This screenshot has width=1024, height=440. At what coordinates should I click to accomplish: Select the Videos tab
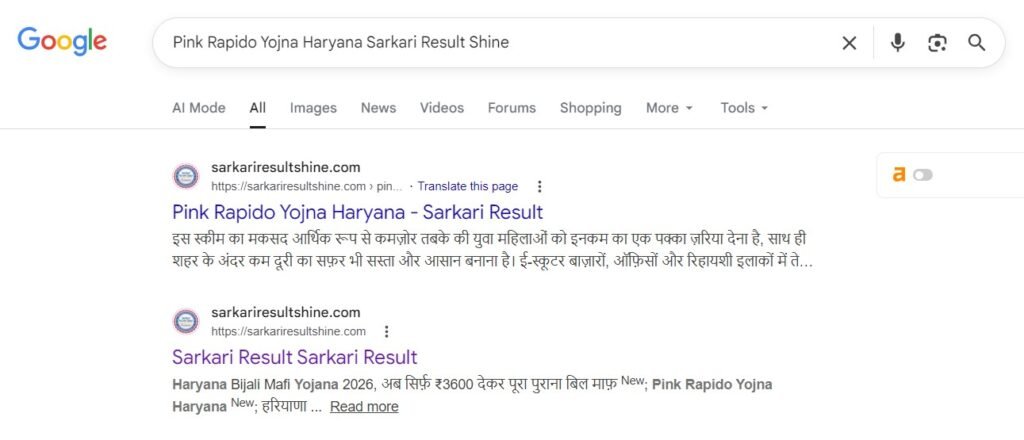441,108
